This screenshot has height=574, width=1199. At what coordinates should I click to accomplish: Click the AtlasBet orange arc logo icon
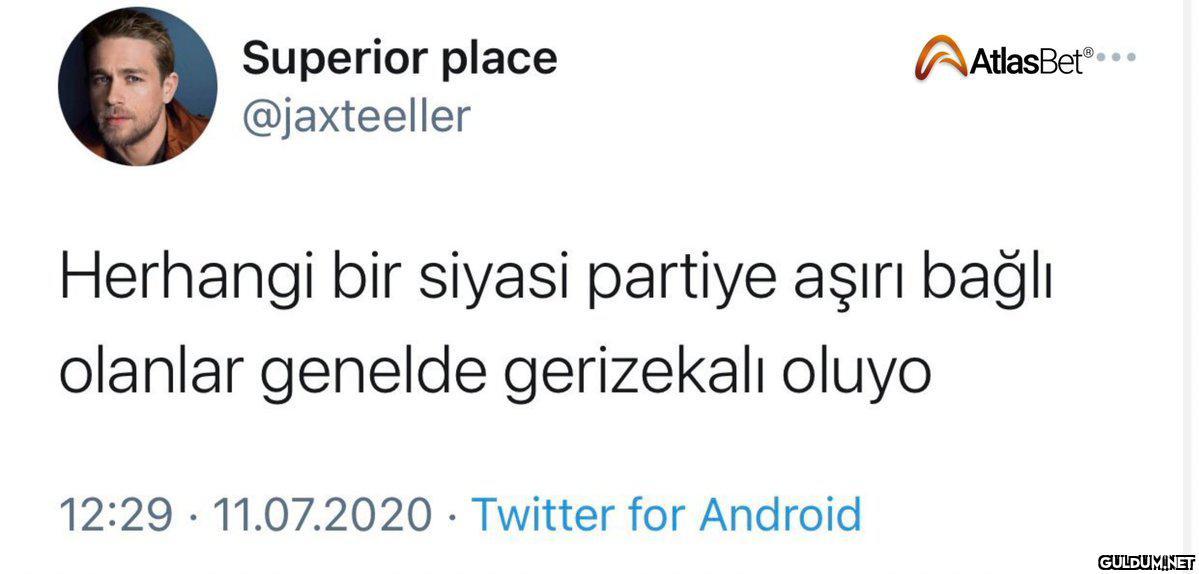pos(938,58)
